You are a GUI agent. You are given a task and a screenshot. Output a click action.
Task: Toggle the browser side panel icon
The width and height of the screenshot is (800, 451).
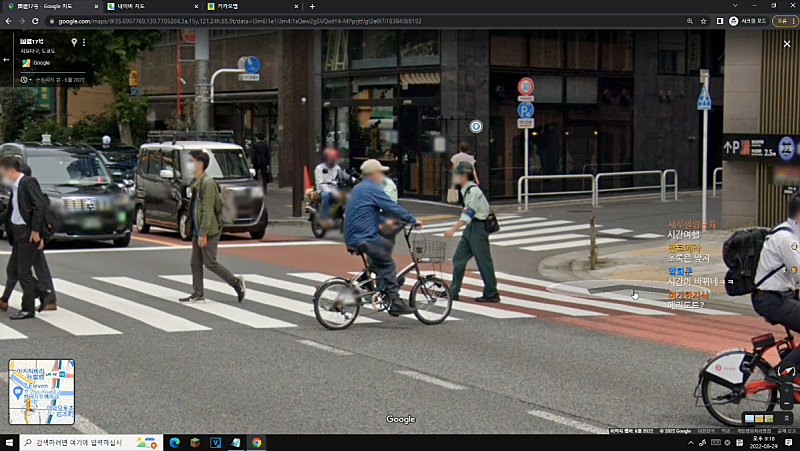tap(720, 20)
